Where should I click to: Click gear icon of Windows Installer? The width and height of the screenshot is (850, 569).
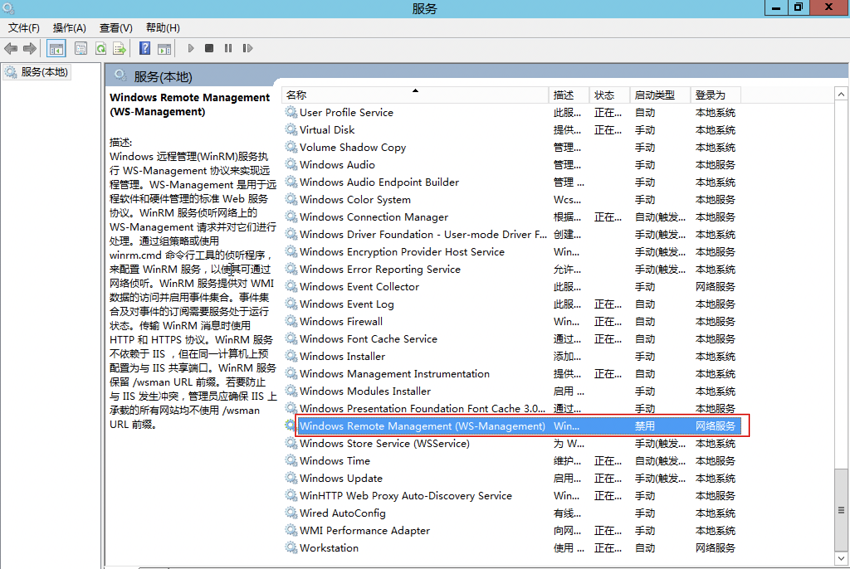[291, 356]
